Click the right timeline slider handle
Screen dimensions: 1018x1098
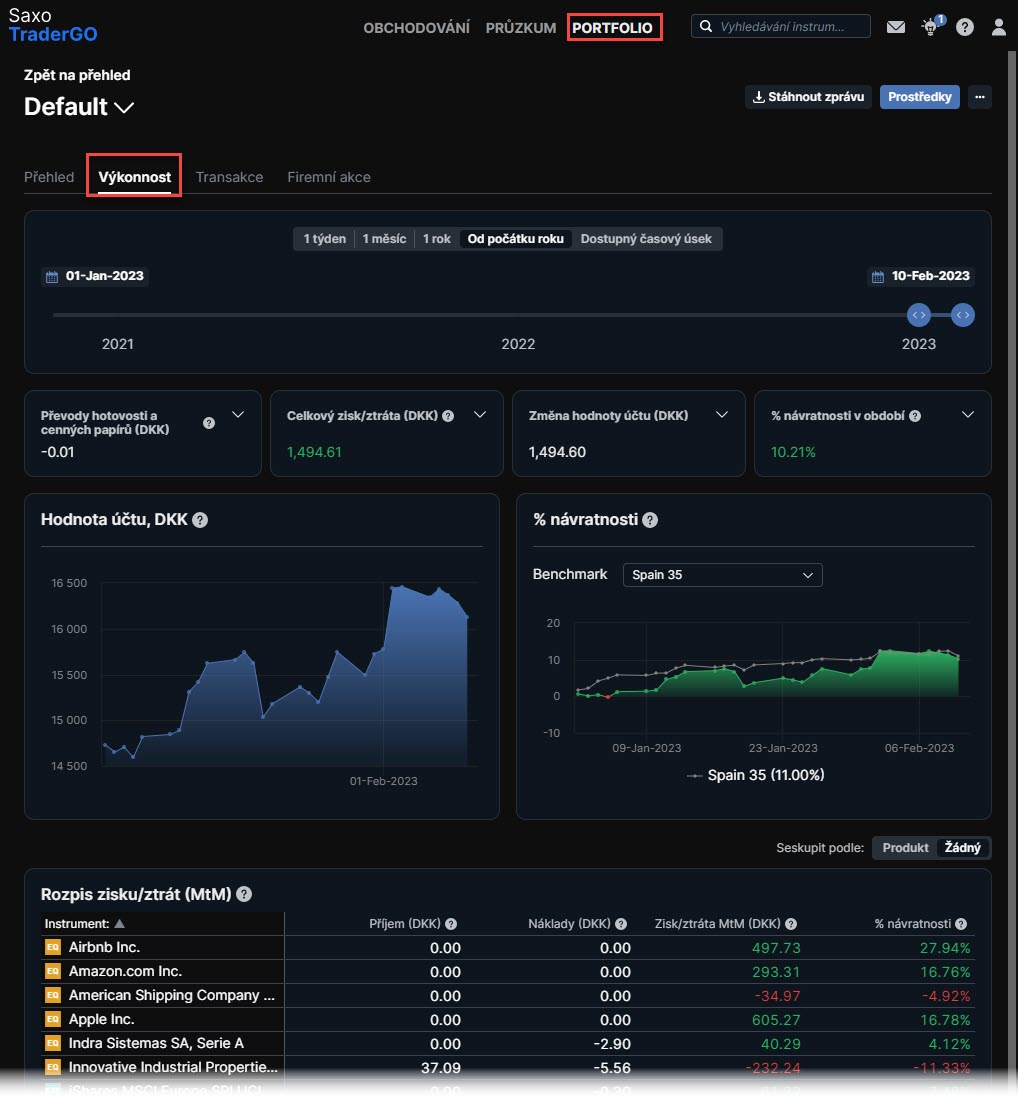coord(963,315)
